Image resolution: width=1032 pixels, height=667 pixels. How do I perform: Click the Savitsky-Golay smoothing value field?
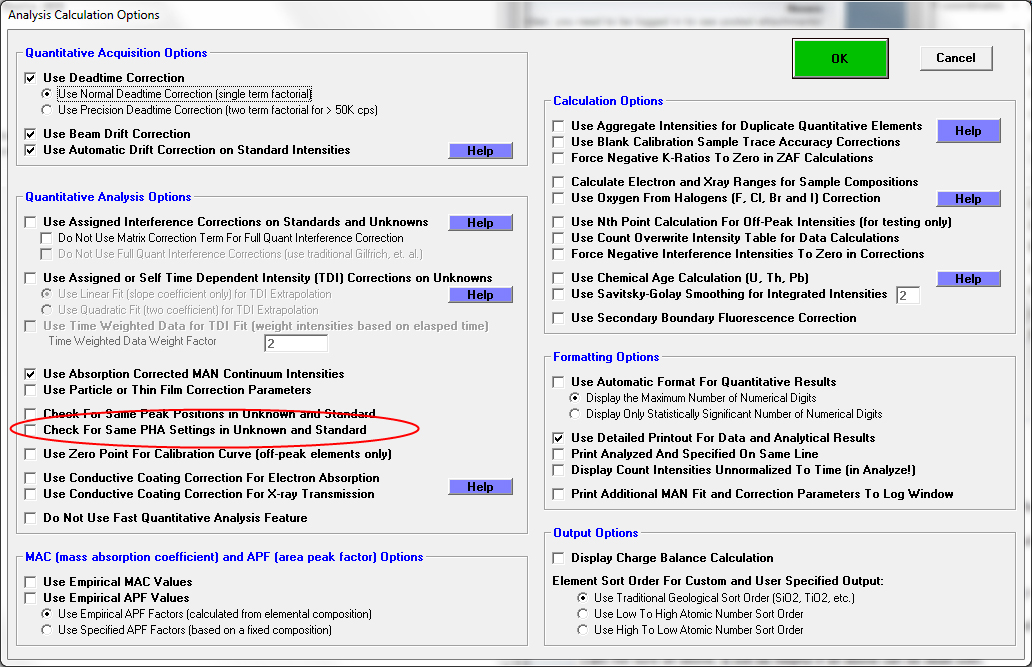pyautogui.click(x=907, y=295)
